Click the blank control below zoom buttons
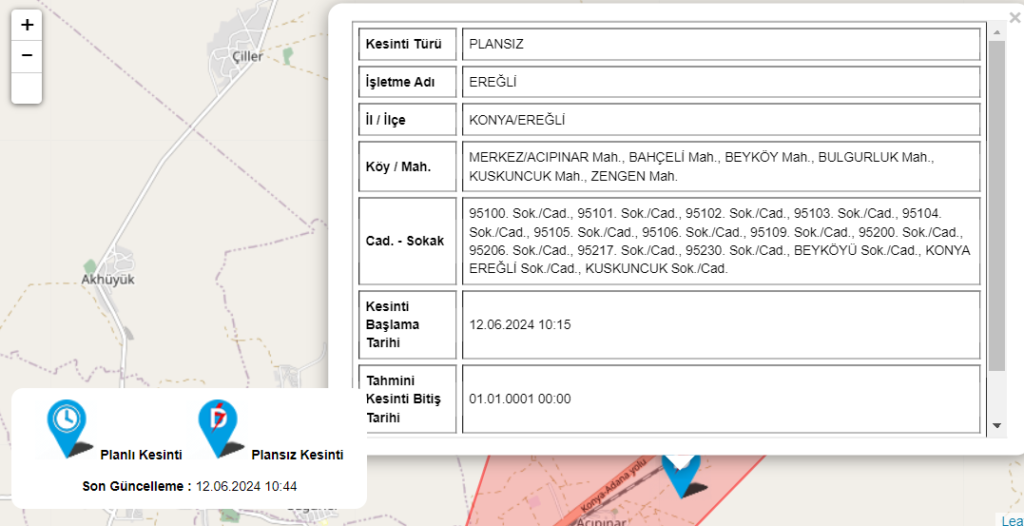 27,88
